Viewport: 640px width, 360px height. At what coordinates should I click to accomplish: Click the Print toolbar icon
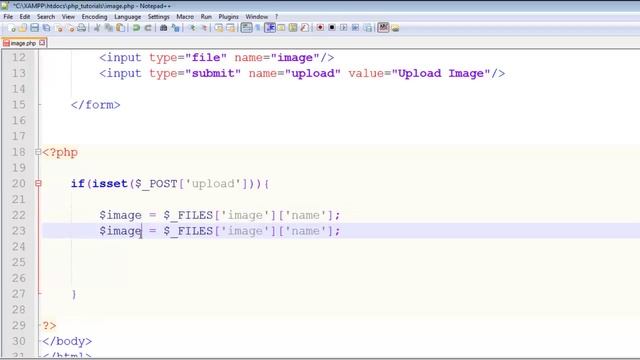click(82, 28)
